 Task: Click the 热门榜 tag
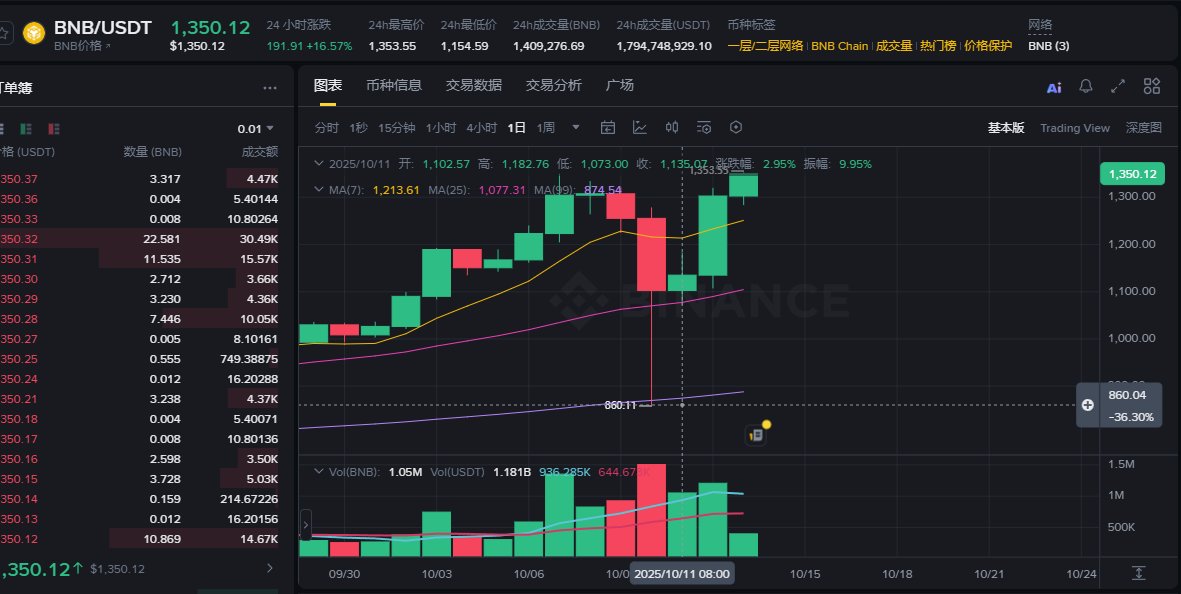(938, 46)
